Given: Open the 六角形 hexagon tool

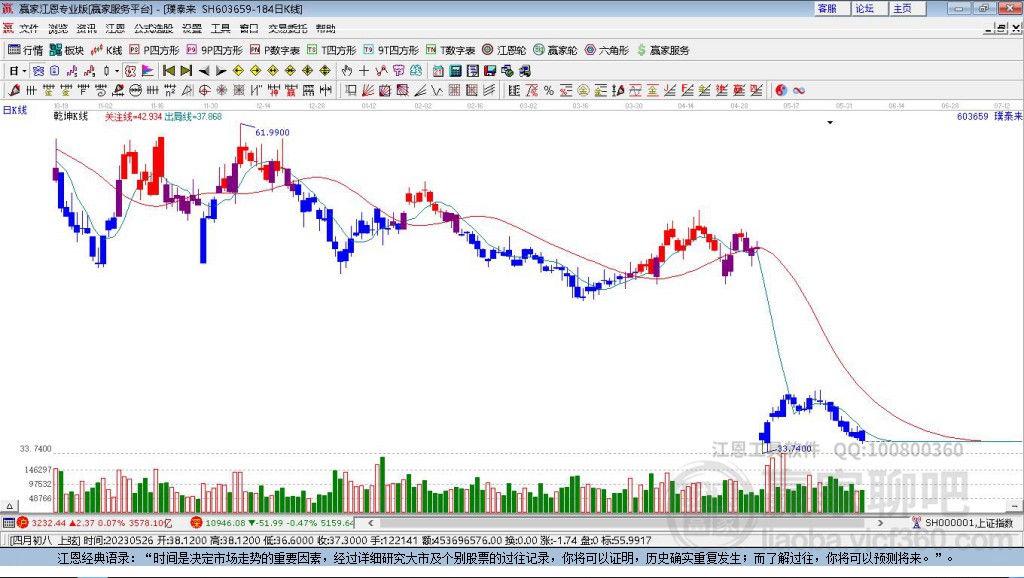Looking at the screenshot, I should coord(607,50).
